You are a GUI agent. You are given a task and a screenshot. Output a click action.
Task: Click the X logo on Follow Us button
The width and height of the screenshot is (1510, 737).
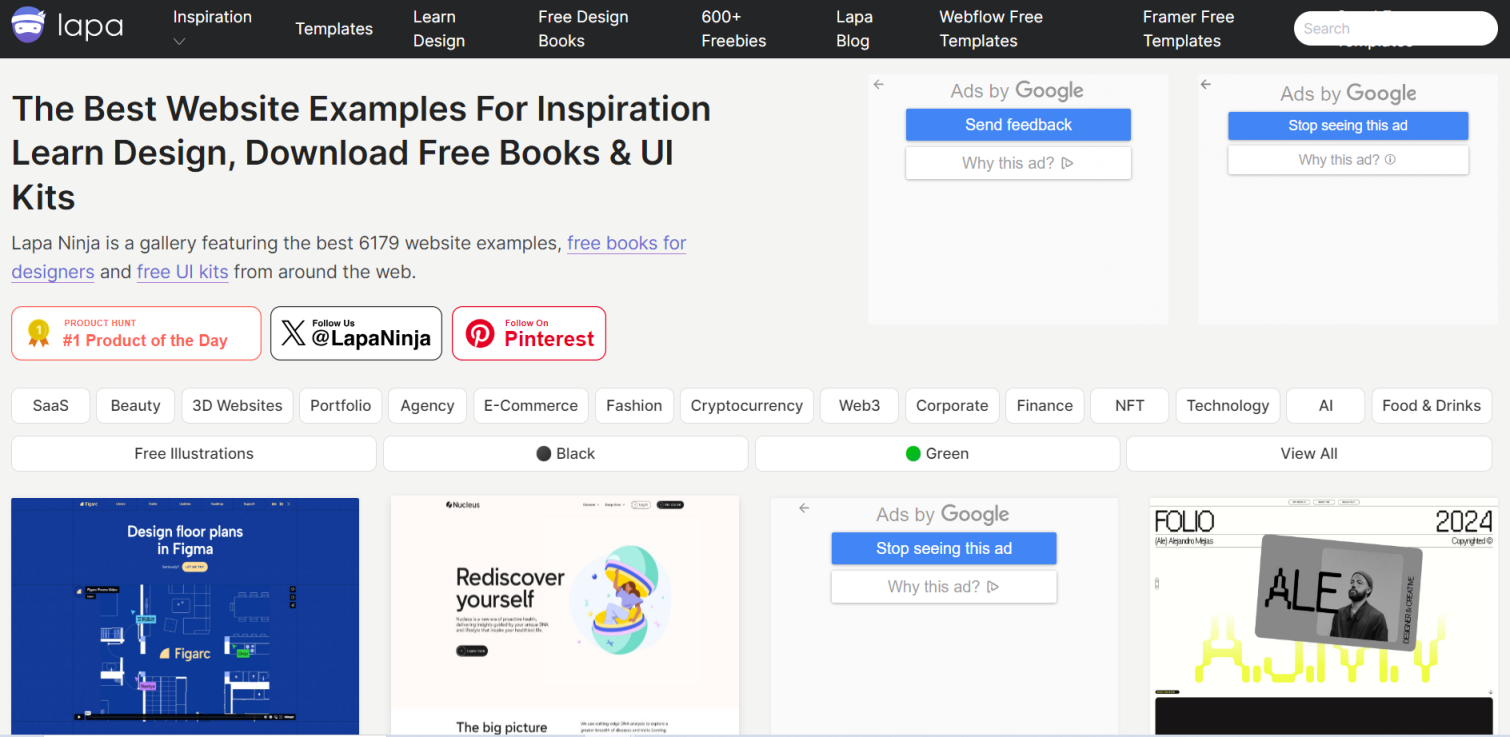[293, 333]
